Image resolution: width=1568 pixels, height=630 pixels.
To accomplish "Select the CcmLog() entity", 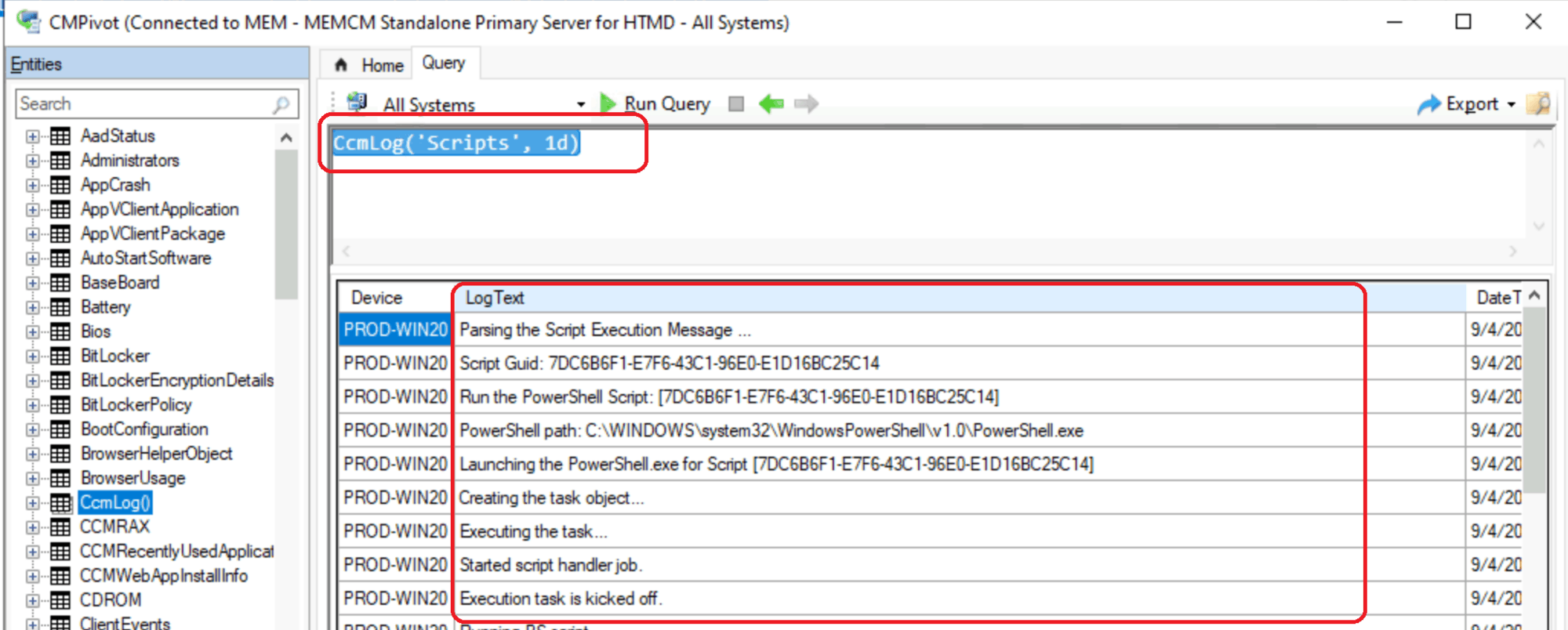I will [115, 502].
